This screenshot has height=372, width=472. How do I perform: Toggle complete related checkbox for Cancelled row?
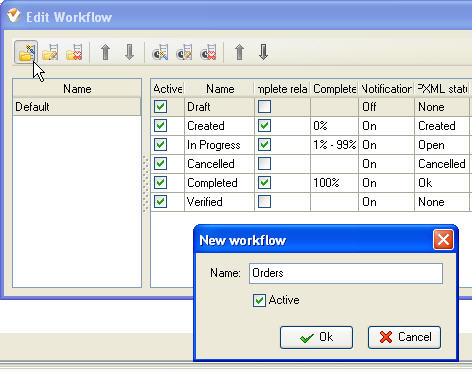pos(264,164)
